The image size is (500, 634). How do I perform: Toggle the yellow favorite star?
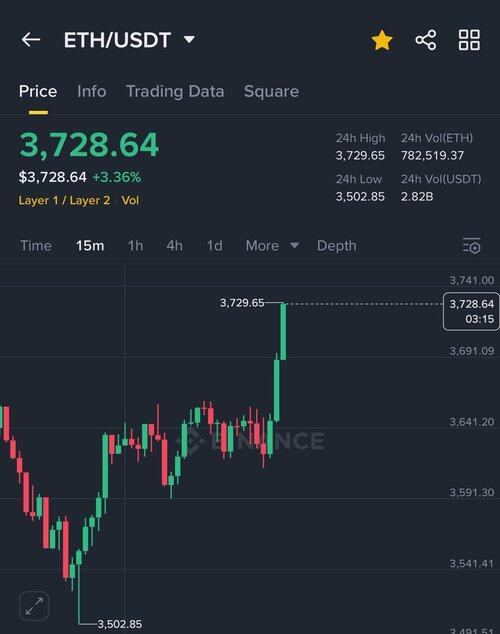click(x=382, y=40)
